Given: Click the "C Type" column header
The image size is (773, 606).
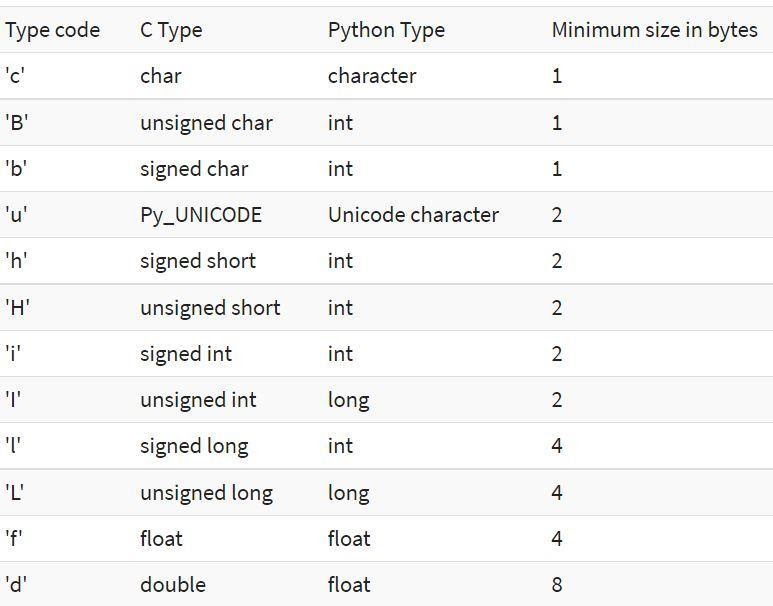Looking at the screenshot, I should tap(171, 30).
